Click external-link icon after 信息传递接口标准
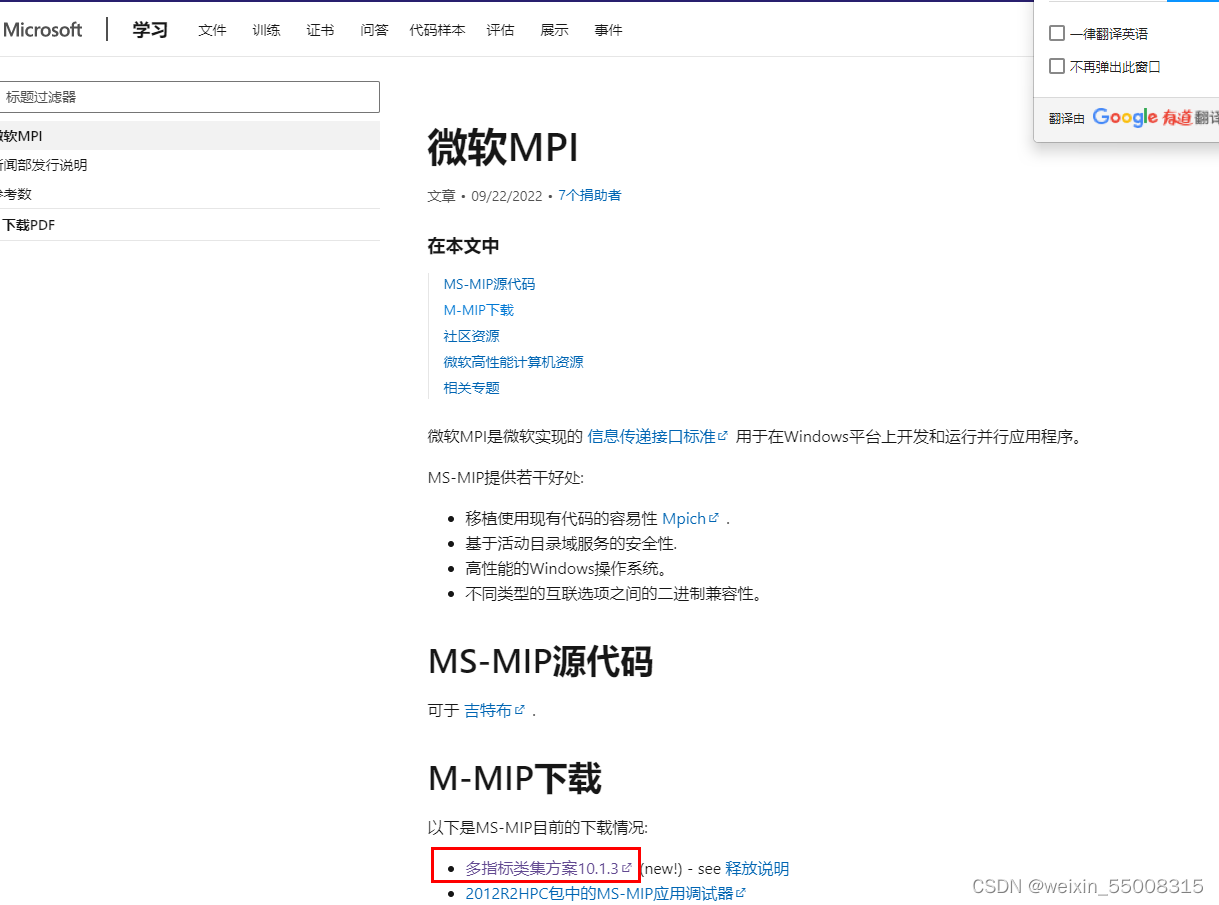1219x905 pixels. pyautogui.click(x=723, y=437)
